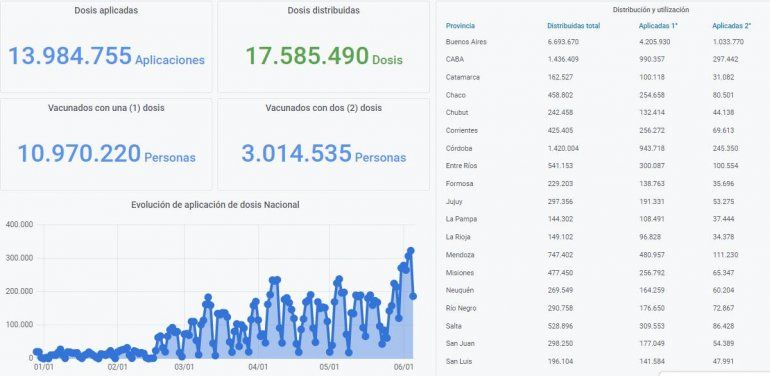Select the La Rioja row name
The image size is (770, 376).
458,237
